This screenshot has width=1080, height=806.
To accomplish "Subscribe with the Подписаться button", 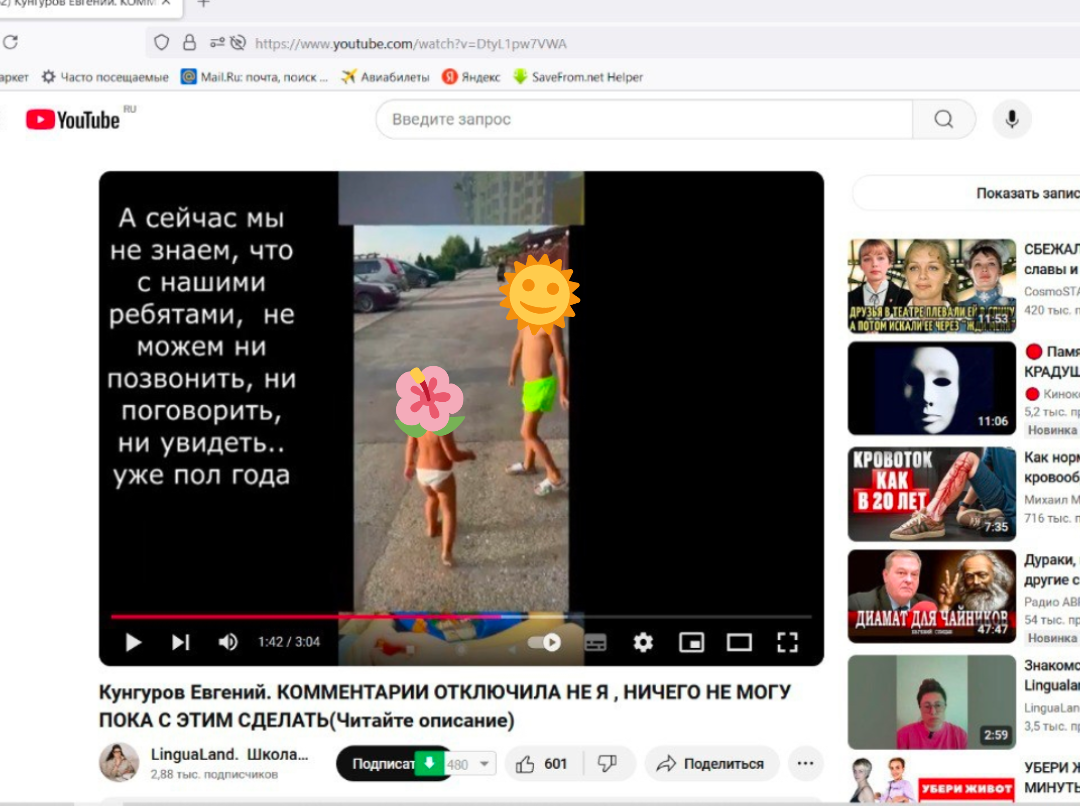I will 383,762.
